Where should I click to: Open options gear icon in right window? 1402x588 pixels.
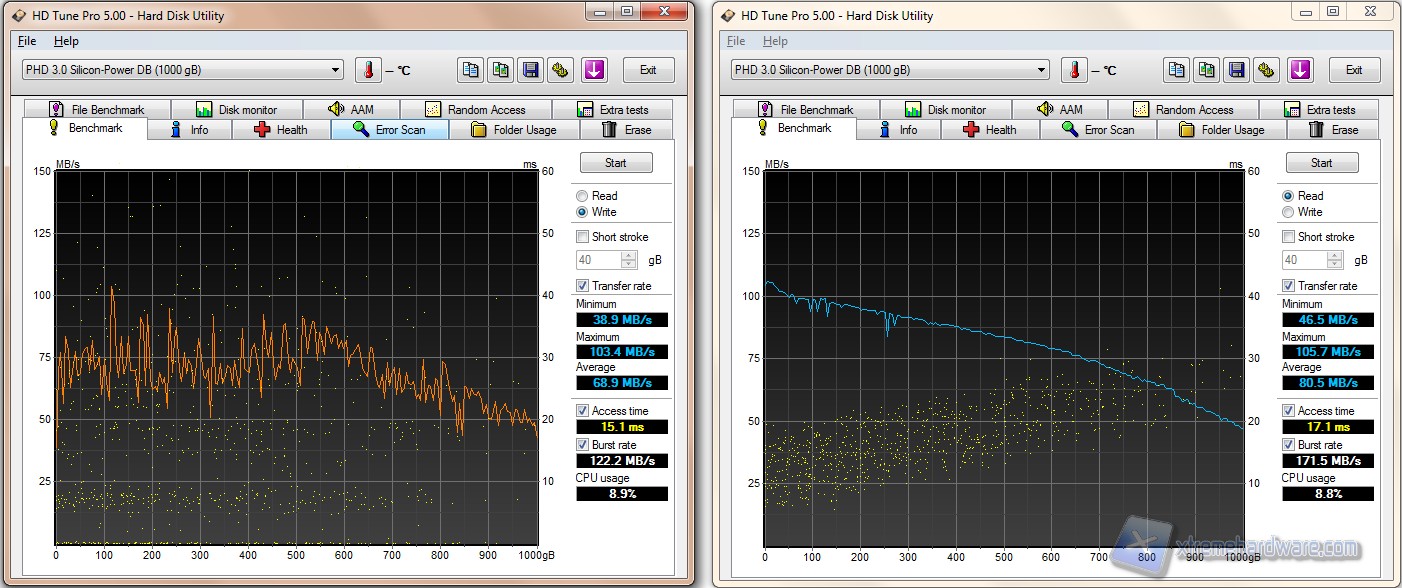1267,70
